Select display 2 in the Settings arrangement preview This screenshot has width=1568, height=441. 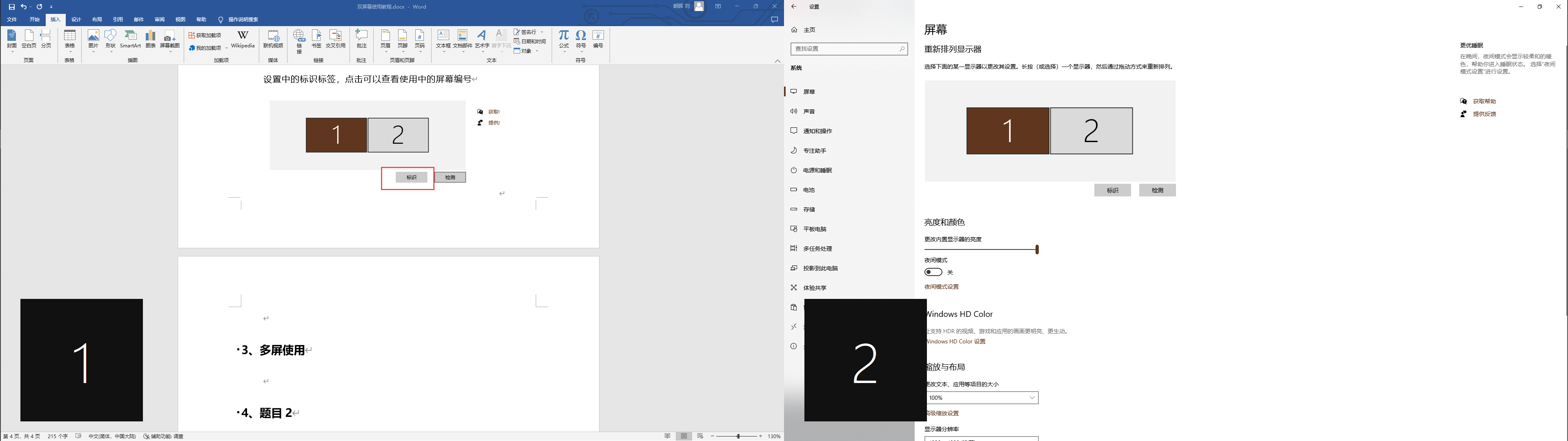click(x=1091, y=131)
